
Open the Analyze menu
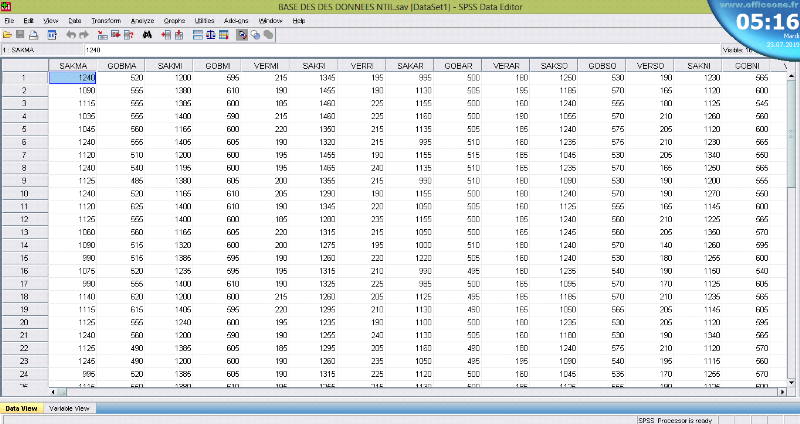click(x=142, y=21)
